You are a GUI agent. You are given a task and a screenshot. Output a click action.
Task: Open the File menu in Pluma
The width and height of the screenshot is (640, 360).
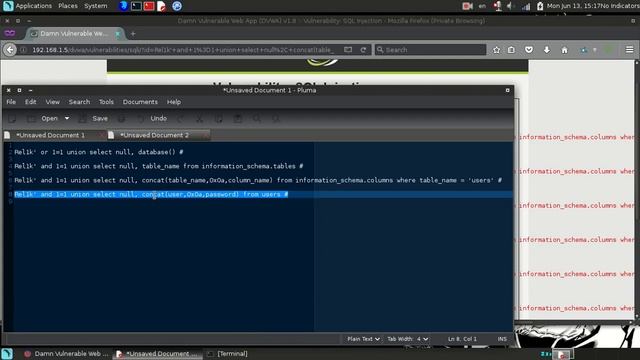[x=11, y=102]
